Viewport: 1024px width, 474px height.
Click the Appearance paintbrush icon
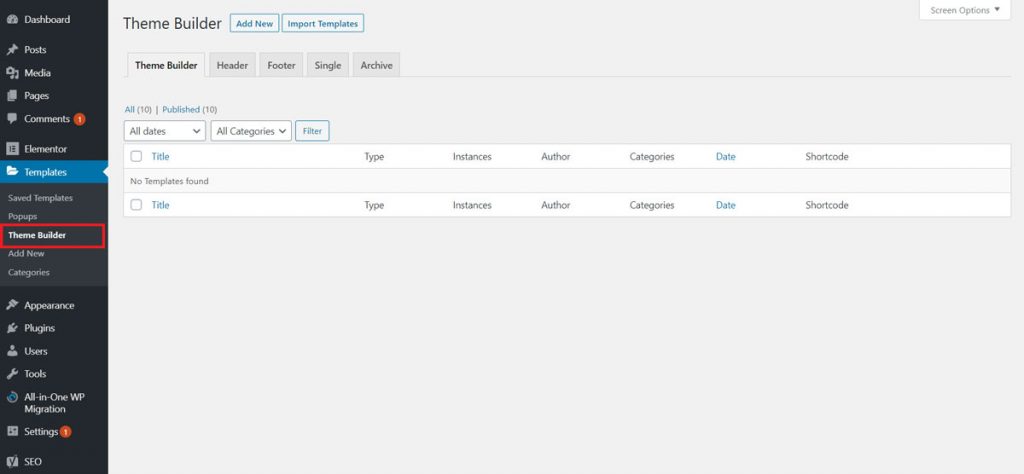tap(12, 306)
